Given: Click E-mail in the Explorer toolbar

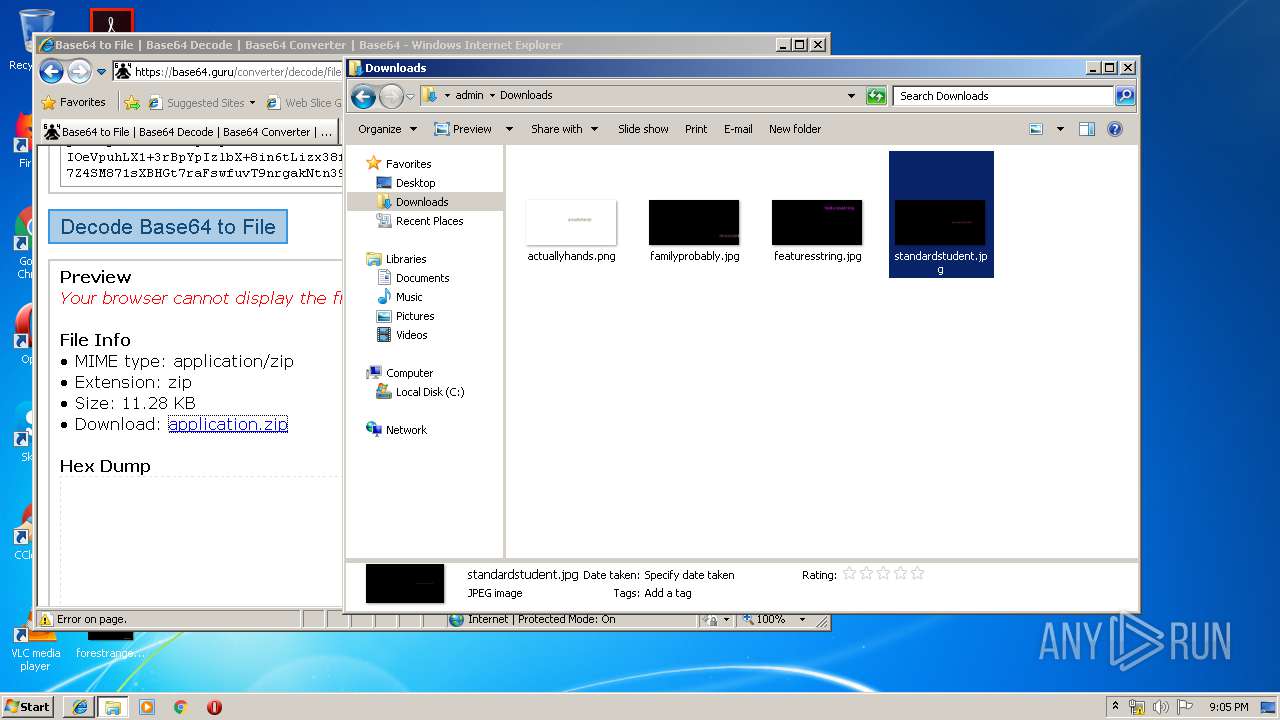Looking at the screenshot, I should pyautogui.click(x=738, y=129).
